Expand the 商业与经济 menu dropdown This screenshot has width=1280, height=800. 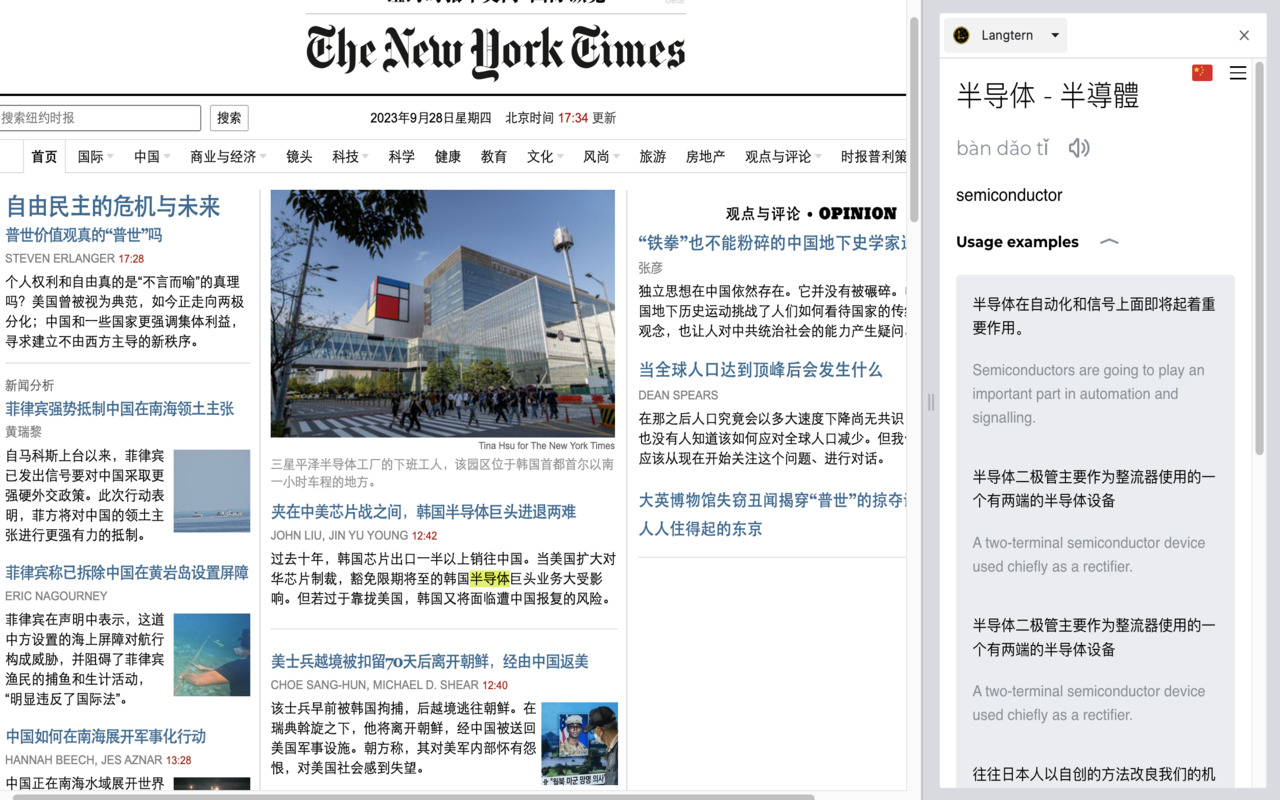coord(227,156)
